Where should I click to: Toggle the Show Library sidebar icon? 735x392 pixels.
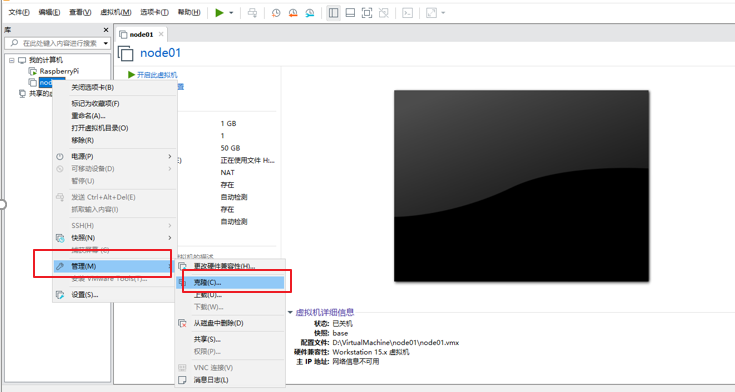(x=333, y=13)
